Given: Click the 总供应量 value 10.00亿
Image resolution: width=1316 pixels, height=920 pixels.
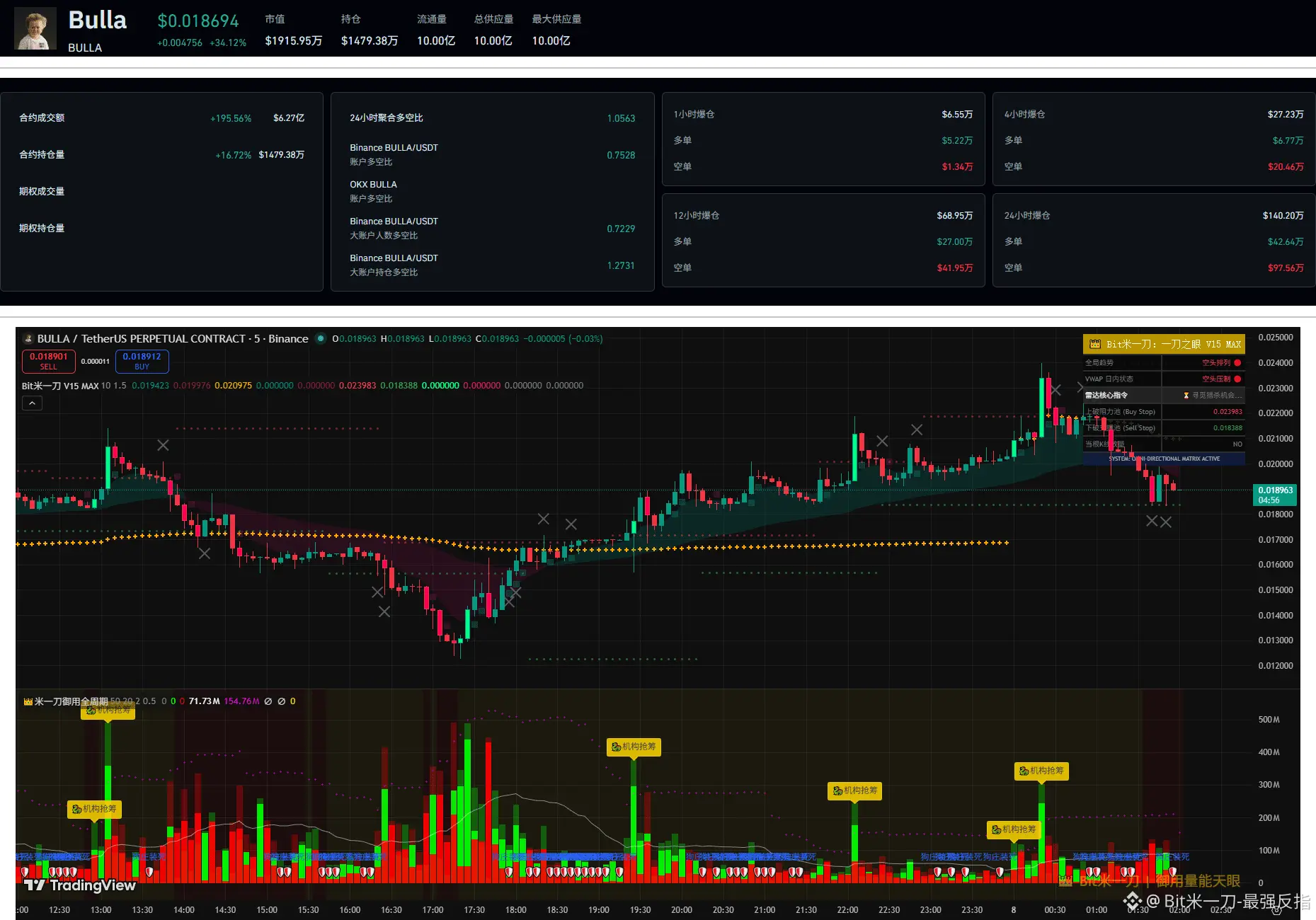Looking at the screenshot, I should coord(493,40).
